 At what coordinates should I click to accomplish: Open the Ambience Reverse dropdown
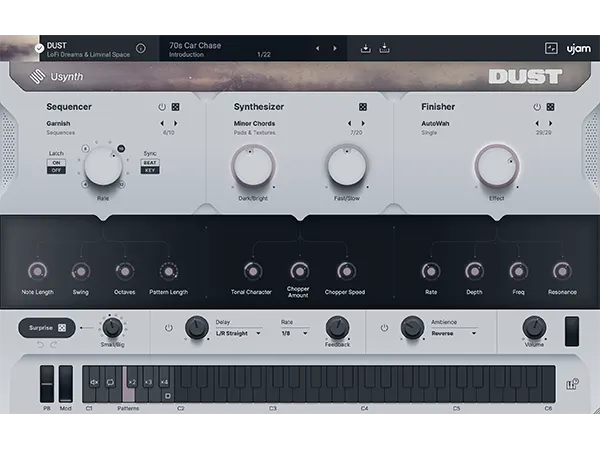point(459,334)
